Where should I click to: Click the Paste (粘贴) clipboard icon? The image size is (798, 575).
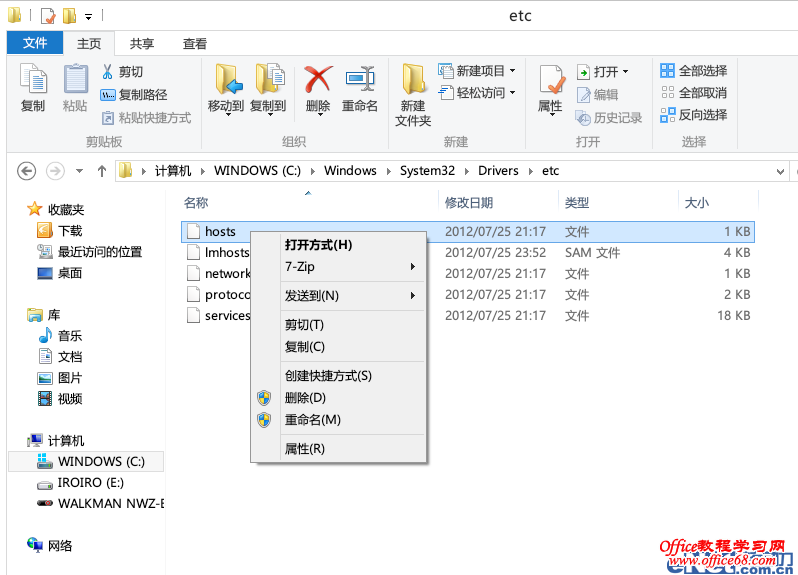75,79
